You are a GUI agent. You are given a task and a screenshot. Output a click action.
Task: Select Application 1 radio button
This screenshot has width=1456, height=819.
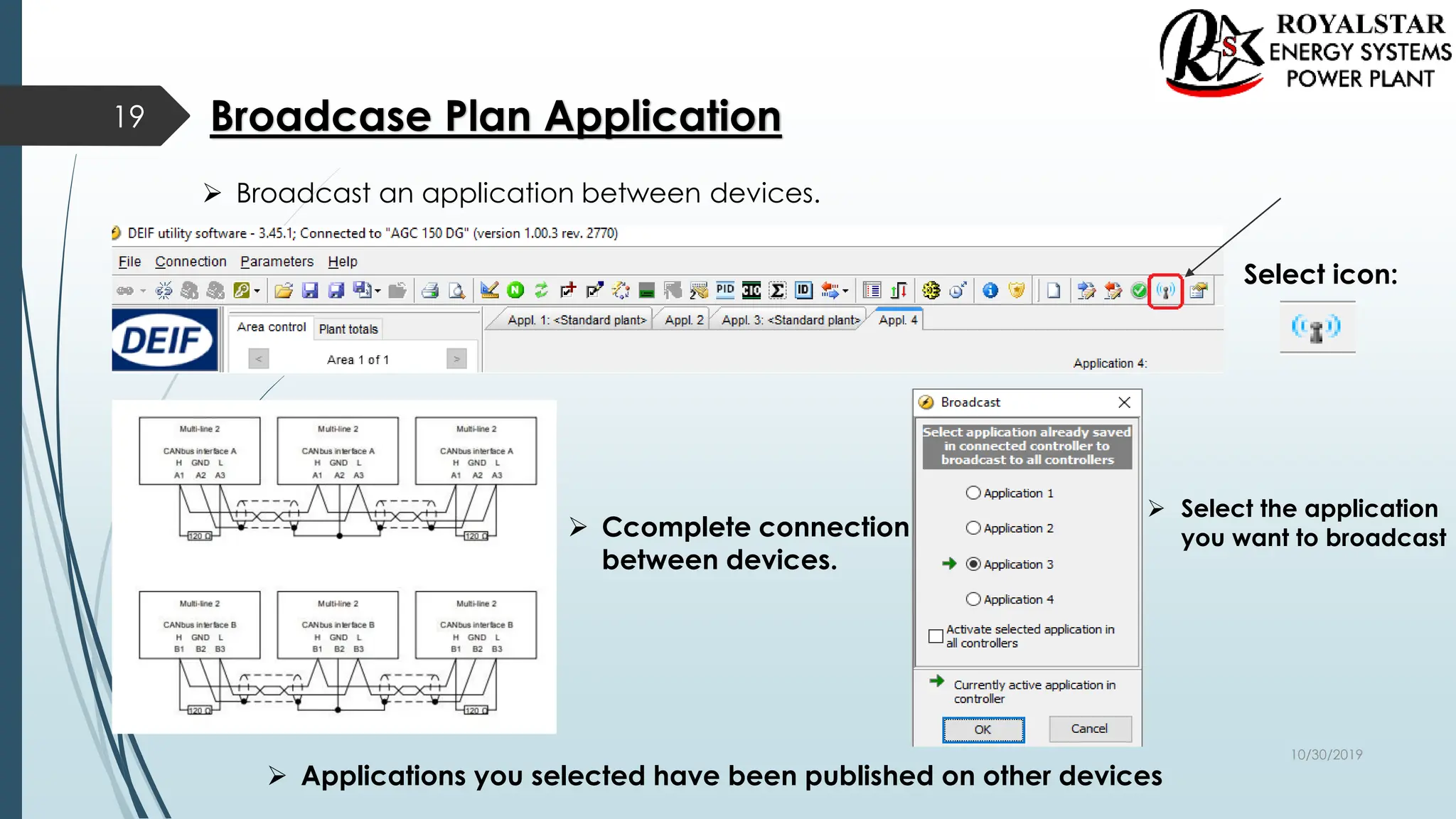(973, 493)
